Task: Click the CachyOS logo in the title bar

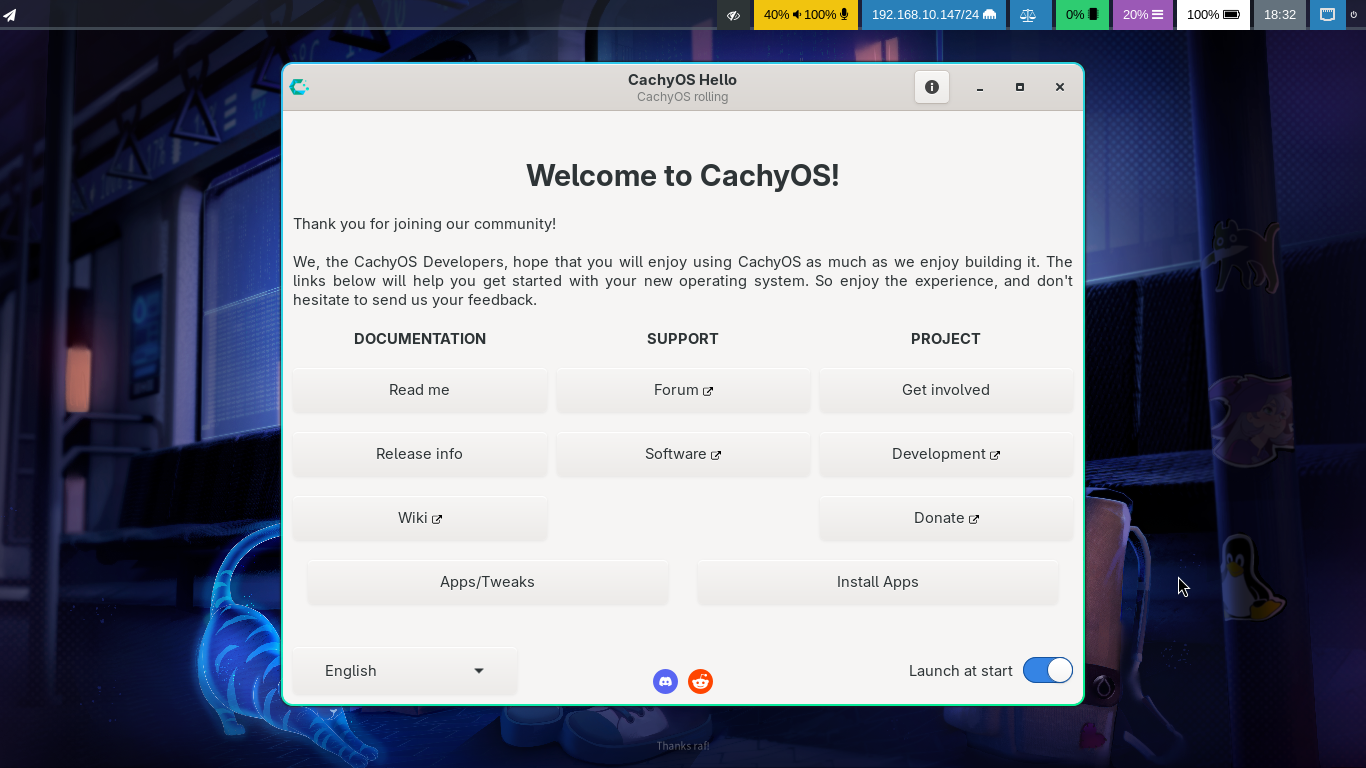Action: [298, 87]
